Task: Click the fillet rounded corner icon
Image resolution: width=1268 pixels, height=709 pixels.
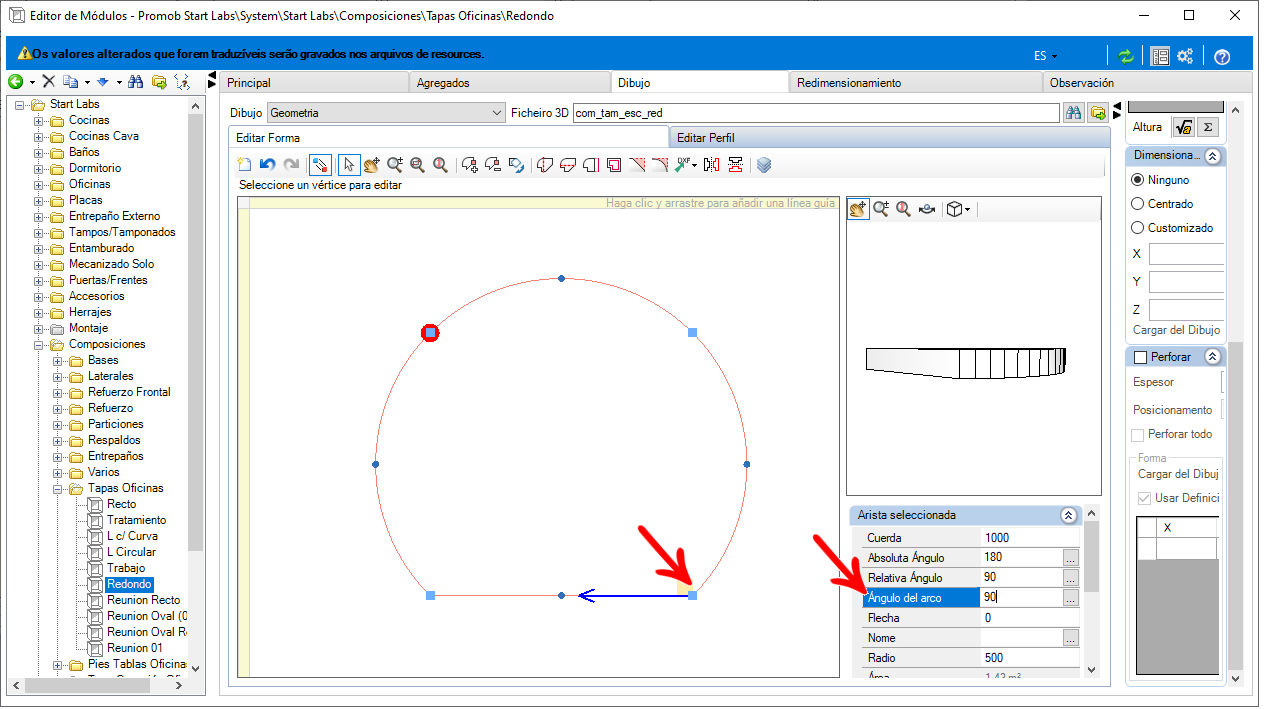Action: pos(659,165)
